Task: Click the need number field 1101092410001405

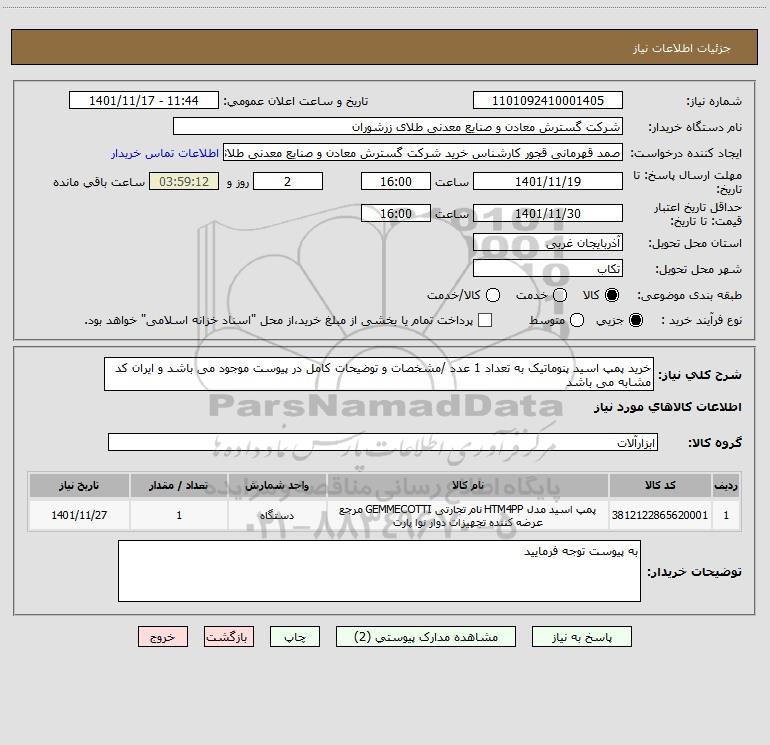Action: pyautogui.click(x=548, y=101)
